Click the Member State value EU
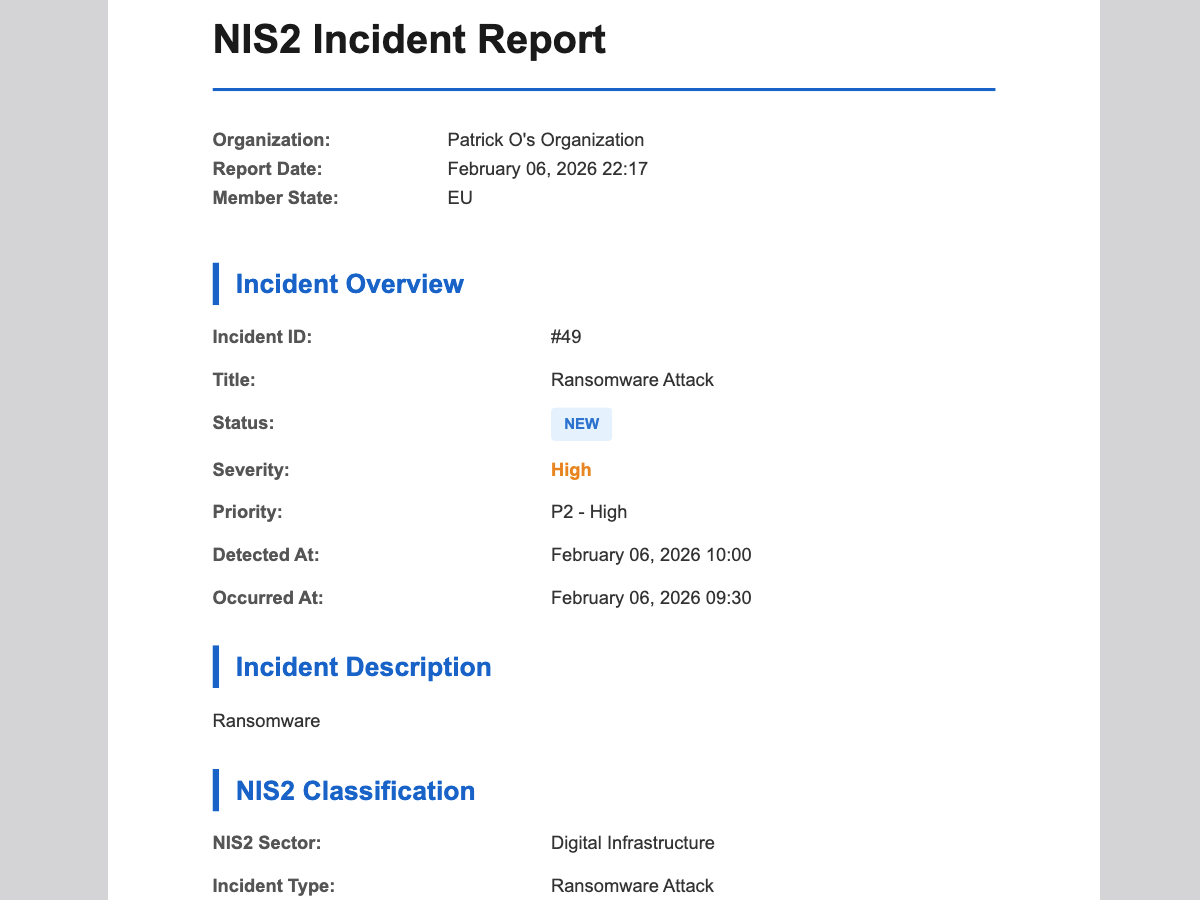 coord(460,198)
